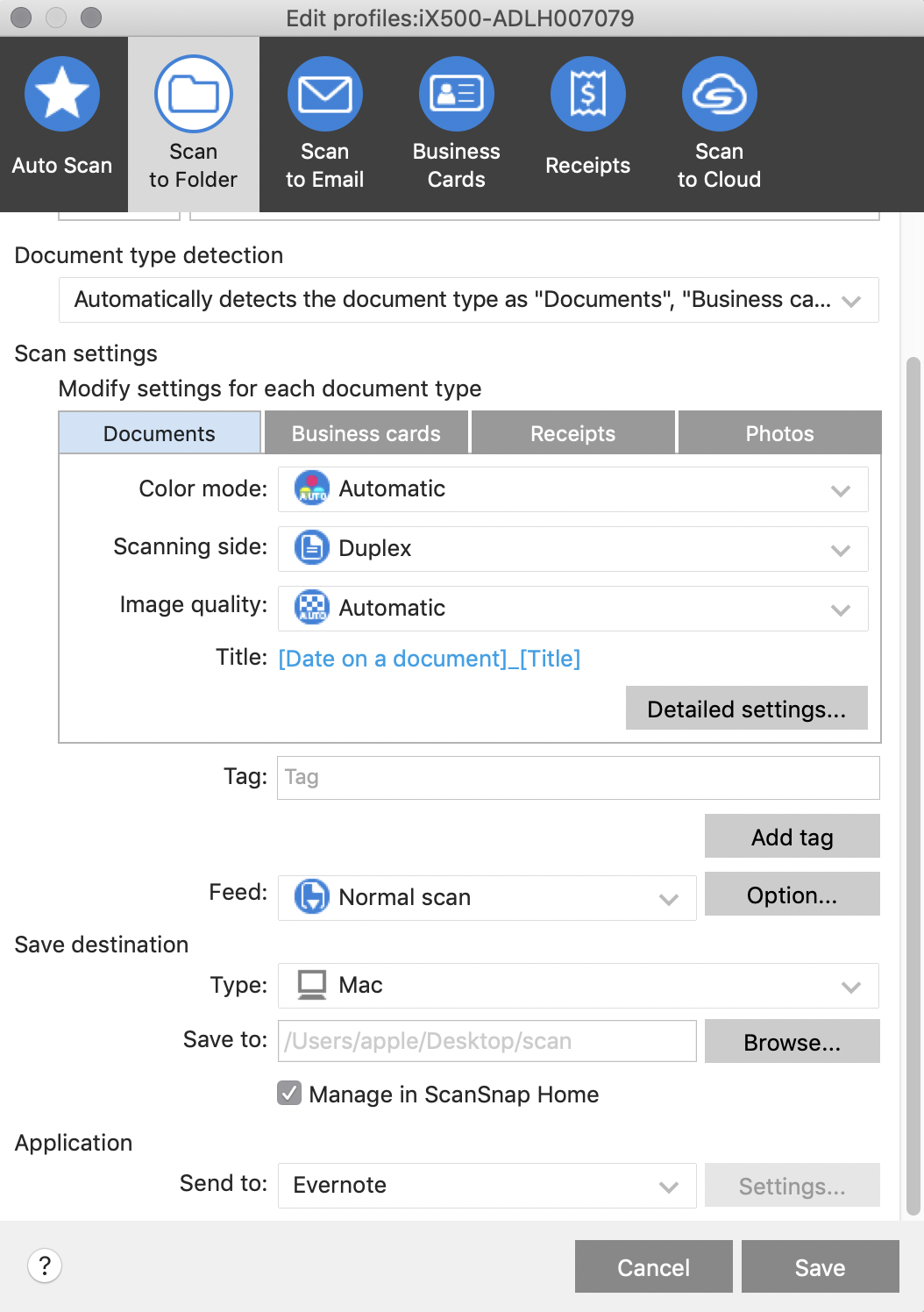The width and height of the screenshot is (924, 1312).
Task: Open feed Option button
Action: (793, 895)
